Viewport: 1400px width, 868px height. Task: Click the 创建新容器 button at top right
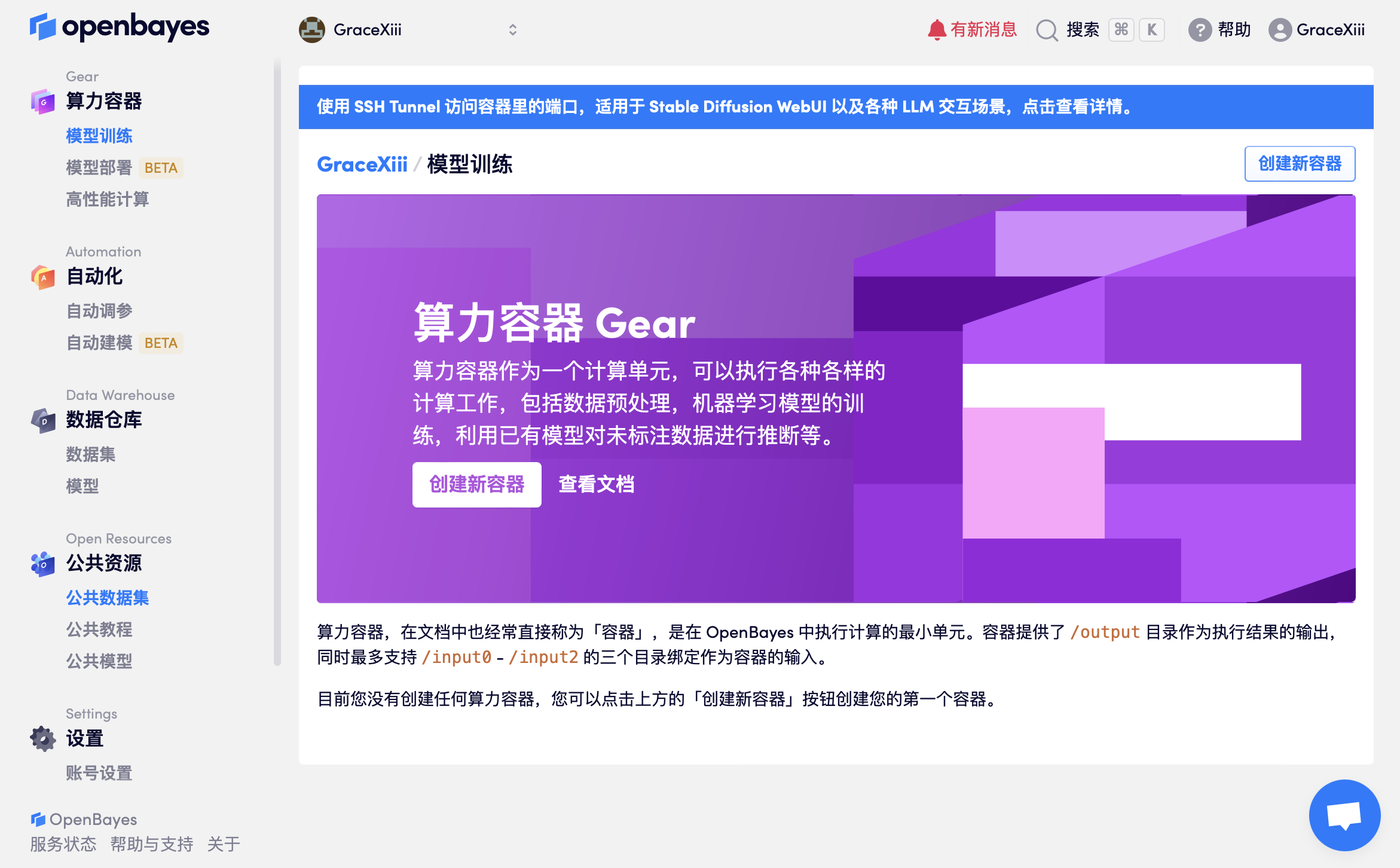click(x=1299, y=163)
